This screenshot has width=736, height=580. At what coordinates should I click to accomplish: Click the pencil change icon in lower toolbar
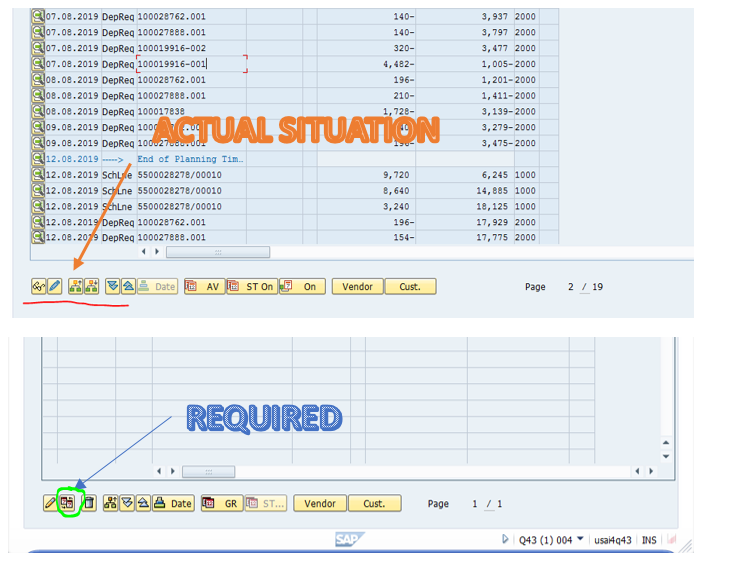50,504
